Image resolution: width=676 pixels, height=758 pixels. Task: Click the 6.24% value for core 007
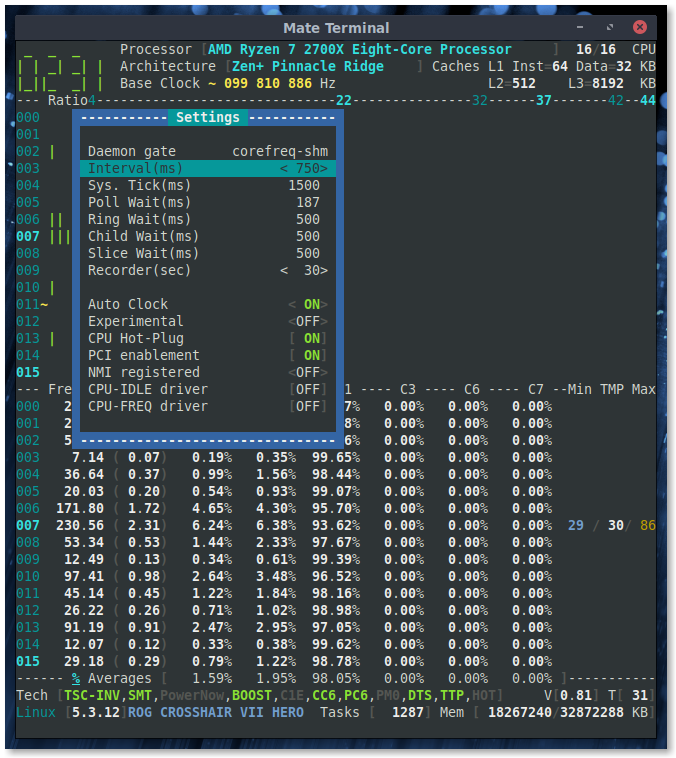(212, 525)
